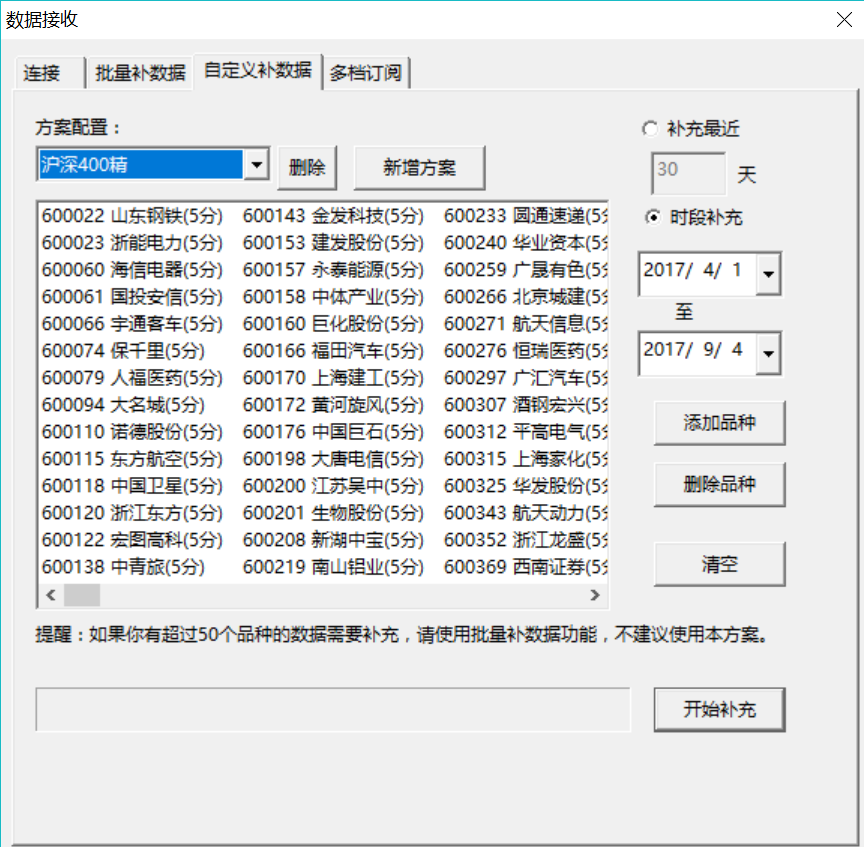The image size is (864, 847).
Task: Click the horizontal scrollbar thumb
Action: coord(82,595)
